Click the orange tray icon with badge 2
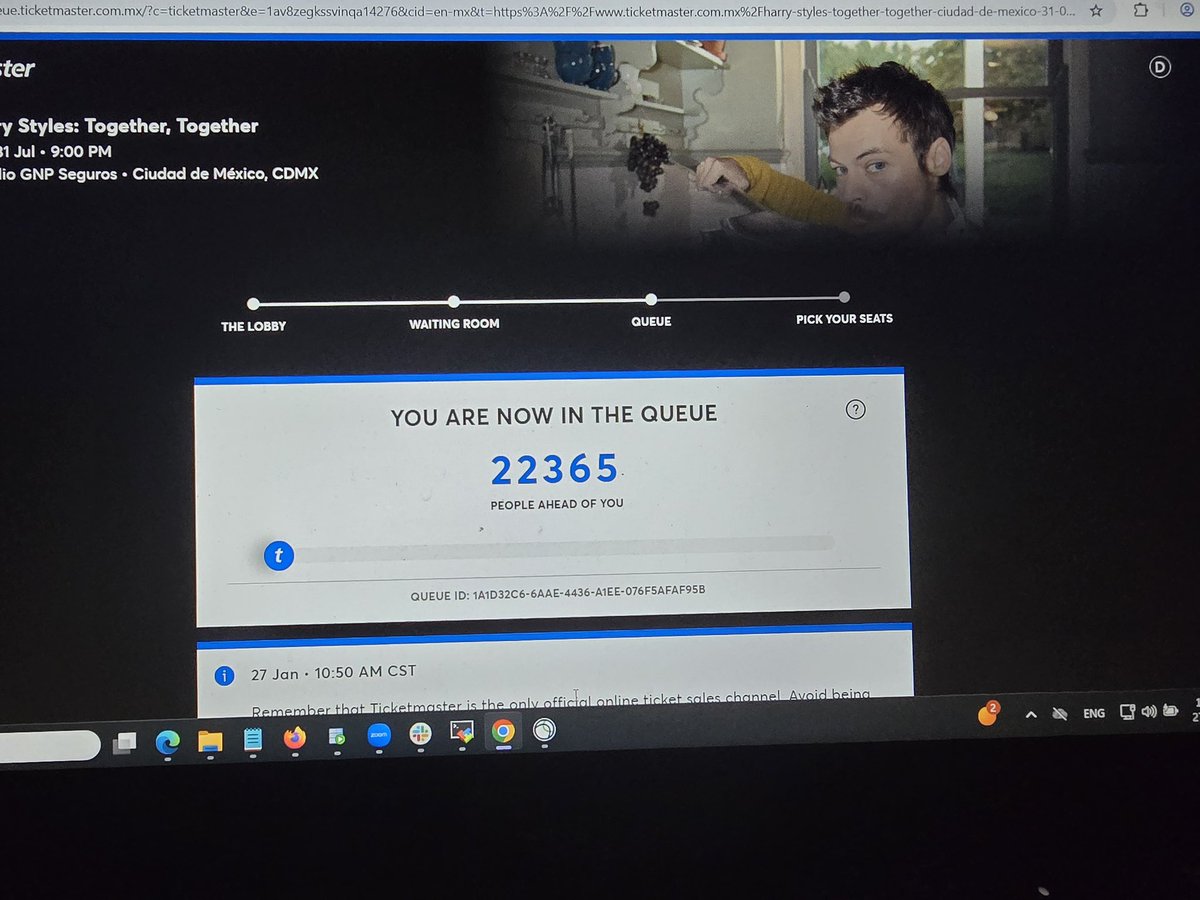 (x=987, y=715)
